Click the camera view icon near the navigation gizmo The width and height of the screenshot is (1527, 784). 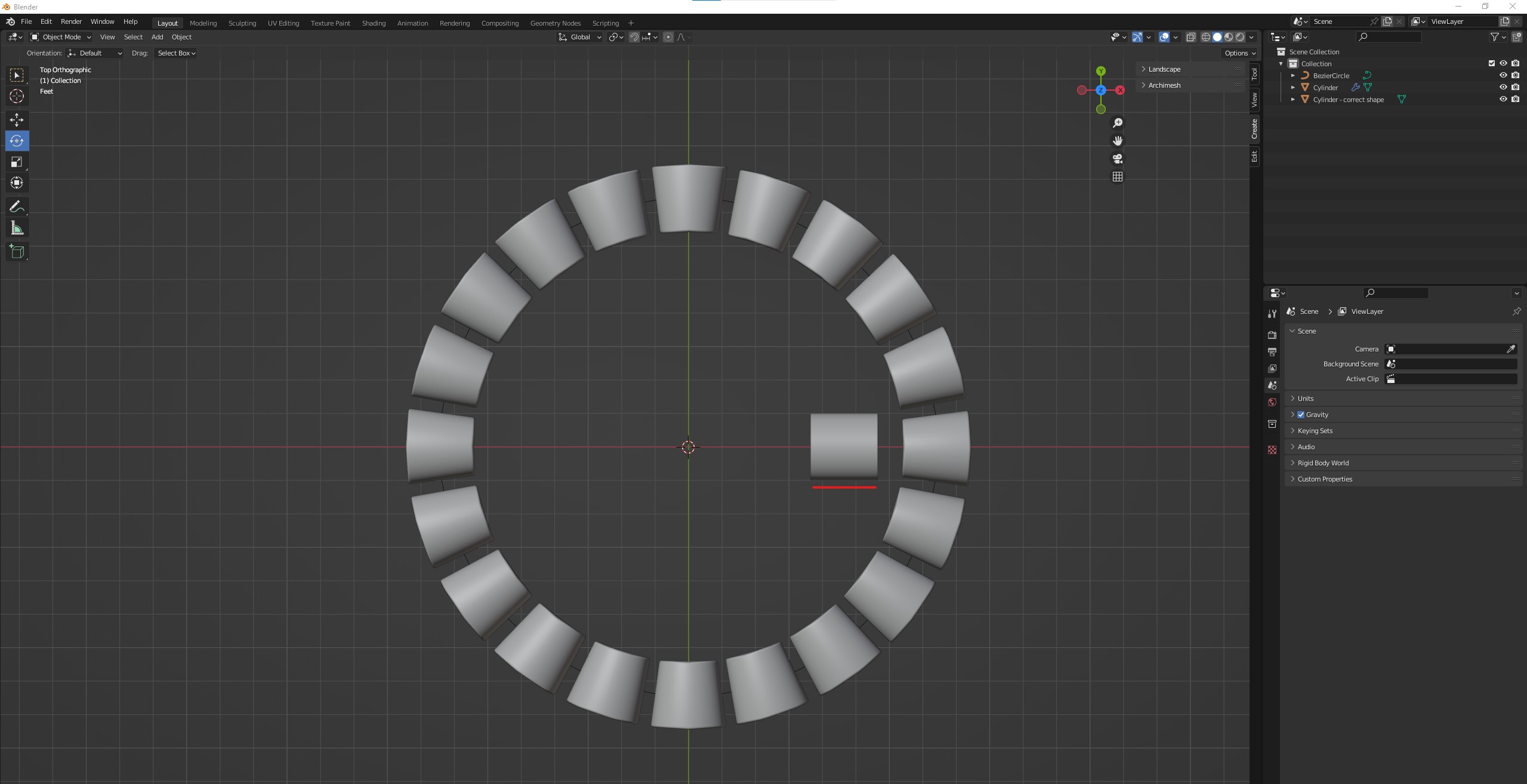tap(1117, 159)
